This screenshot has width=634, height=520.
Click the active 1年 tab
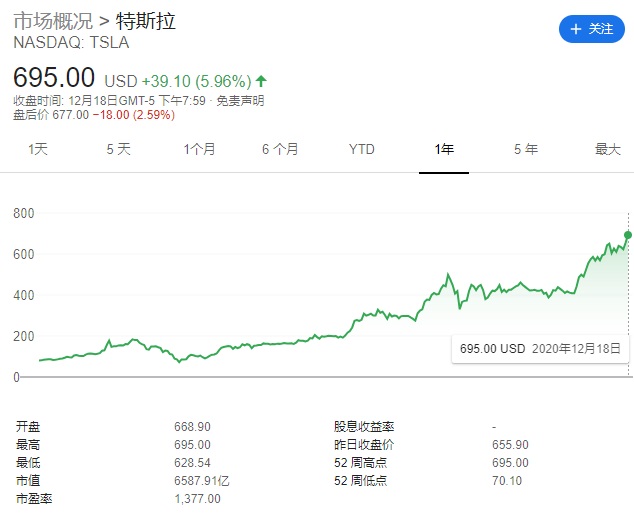coord(444,149)
